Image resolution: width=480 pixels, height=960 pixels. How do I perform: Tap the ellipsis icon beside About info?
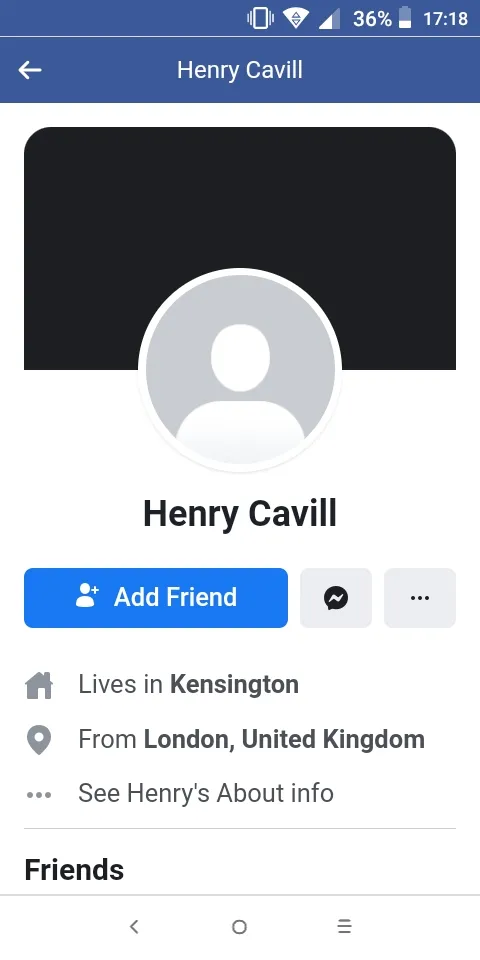(39, 795)
